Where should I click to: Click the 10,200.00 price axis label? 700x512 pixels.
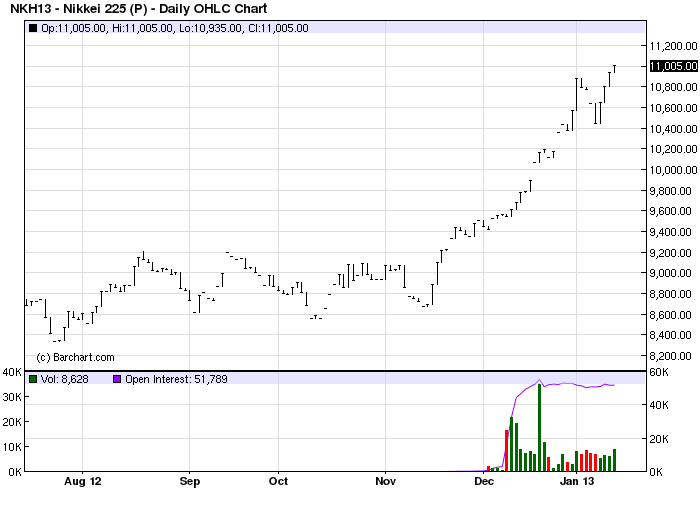tap(673, 149)
